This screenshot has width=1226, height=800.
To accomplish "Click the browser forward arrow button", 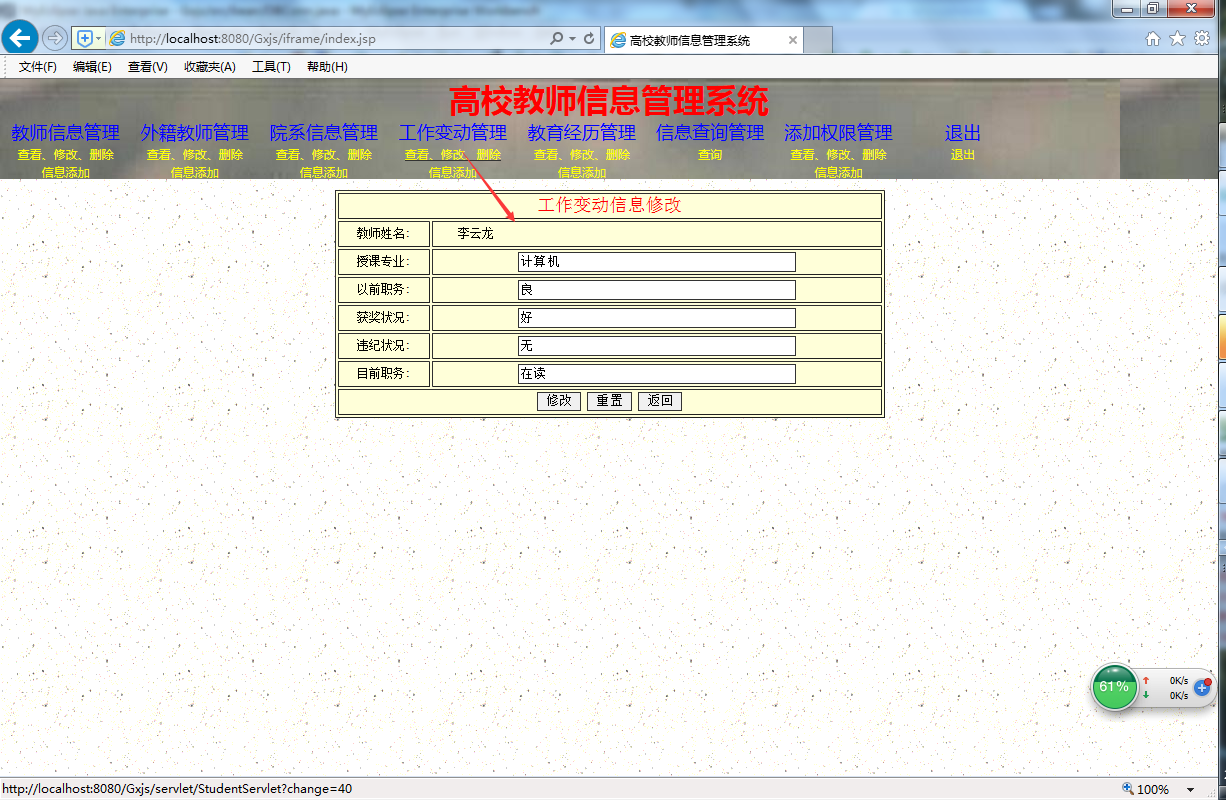I will 55,39.
